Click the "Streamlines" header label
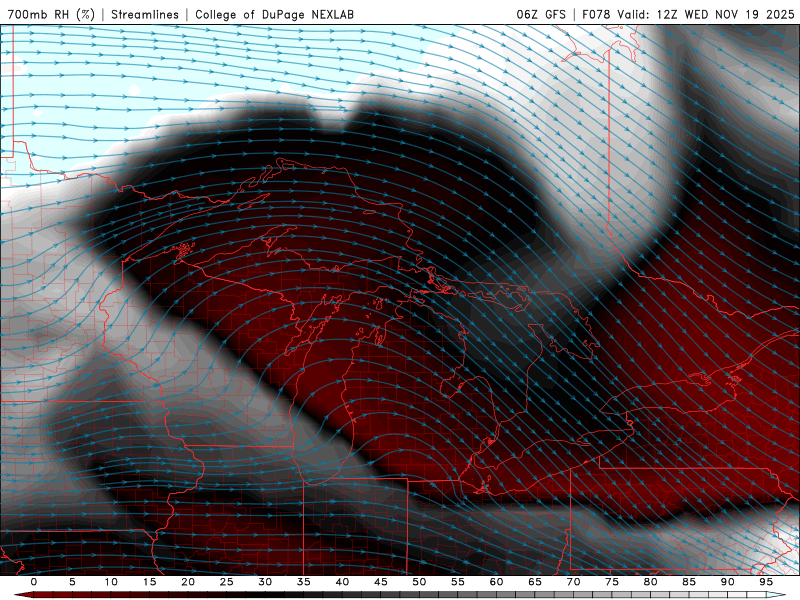Image resolution: width=800 pixels, height=600 pixels. point(145,14)
